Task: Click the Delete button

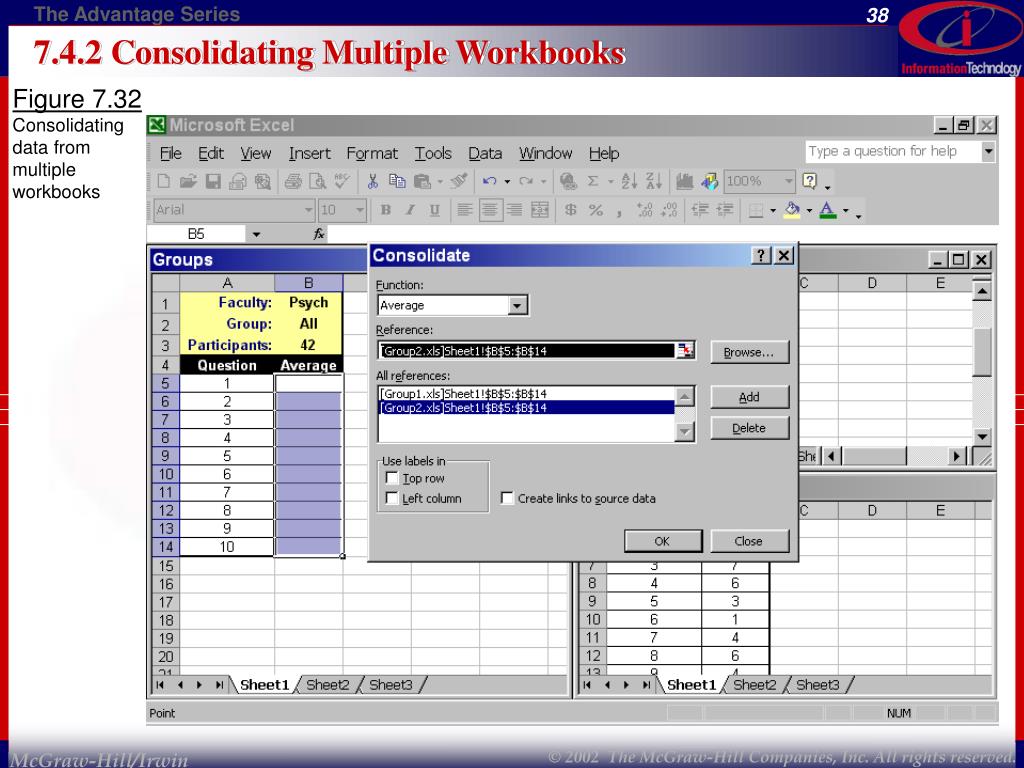Action: point(749,428)
